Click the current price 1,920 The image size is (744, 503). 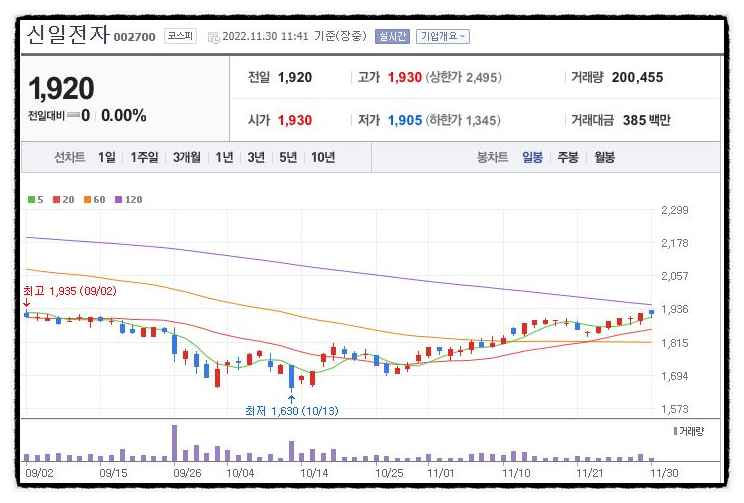click(61, 88)
